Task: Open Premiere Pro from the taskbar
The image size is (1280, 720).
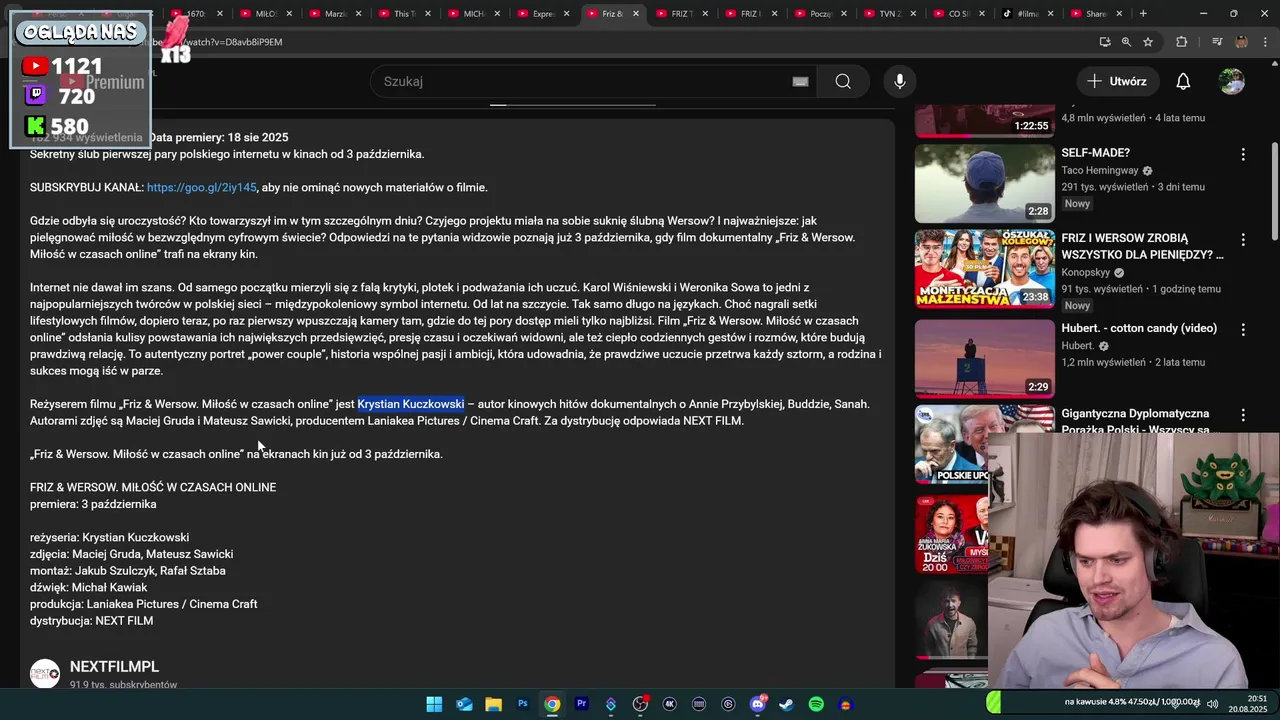Action: pos(581,704)
